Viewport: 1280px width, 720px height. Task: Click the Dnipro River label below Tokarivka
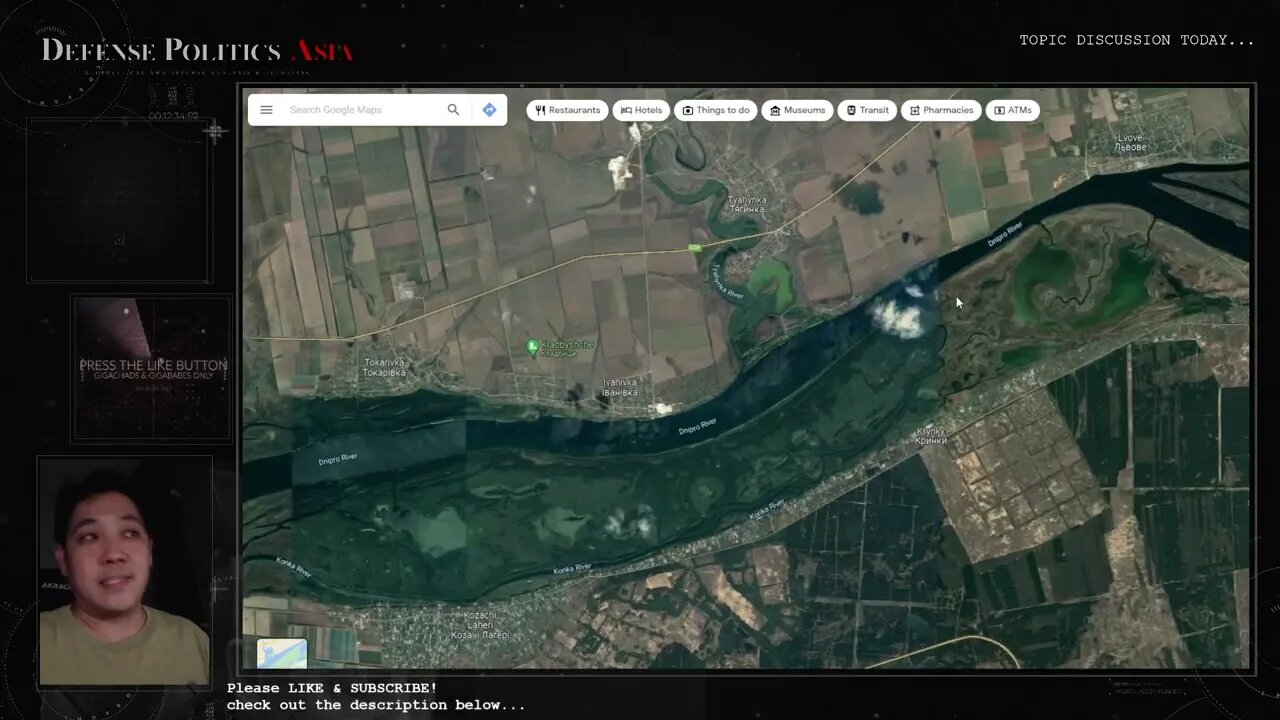click(x=338, y=458)
